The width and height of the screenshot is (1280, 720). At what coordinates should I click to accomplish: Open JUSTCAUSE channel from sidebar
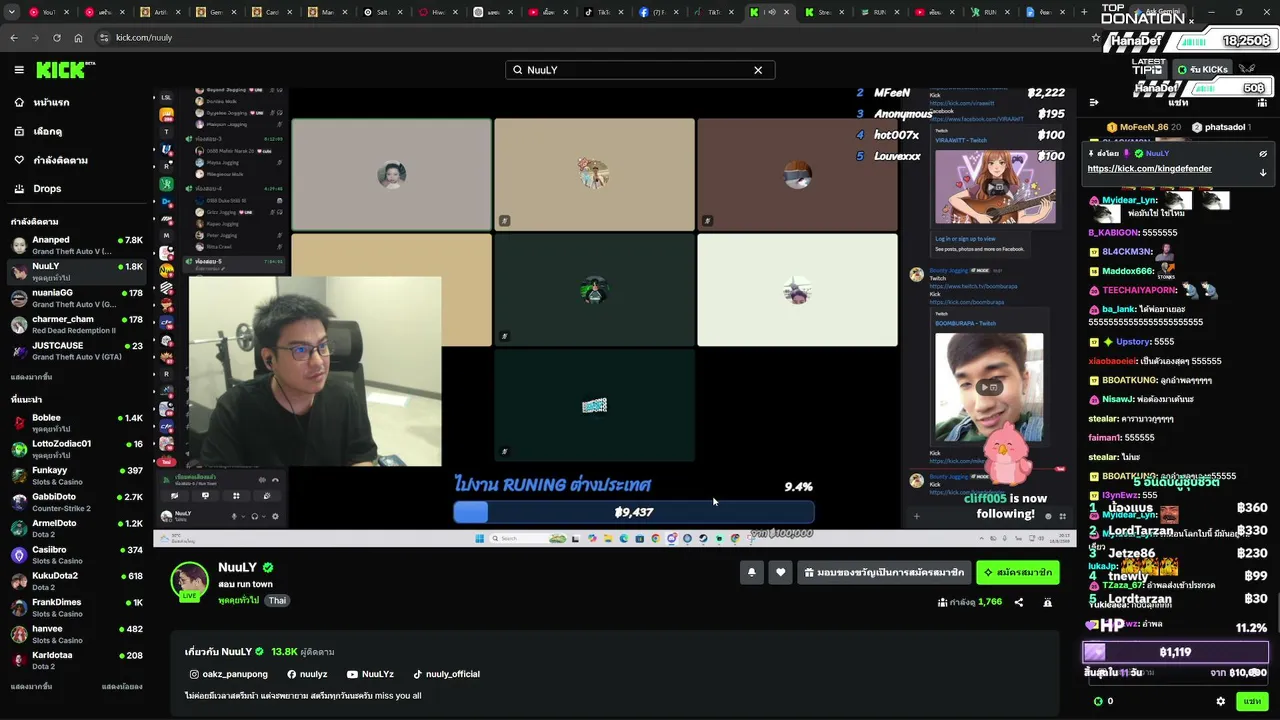[77, 351]
